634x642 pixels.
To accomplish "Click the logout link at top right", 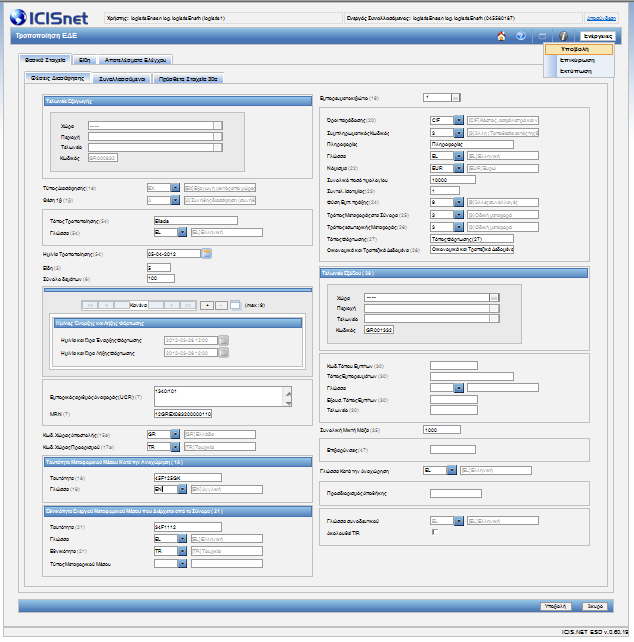I will 601,18.
